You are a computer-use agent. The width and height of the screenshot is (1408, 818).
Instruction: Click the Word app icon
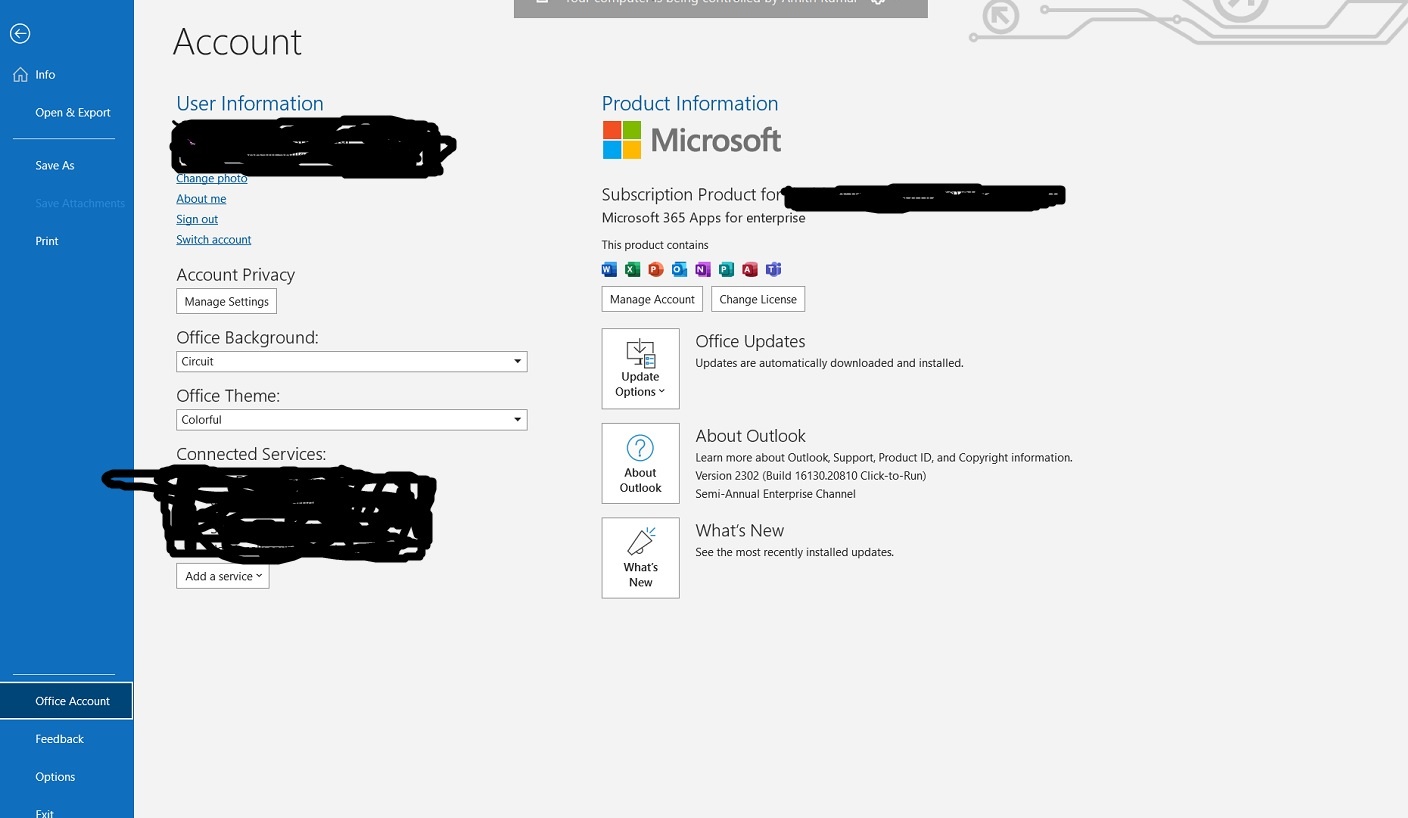tap(609, 269)
